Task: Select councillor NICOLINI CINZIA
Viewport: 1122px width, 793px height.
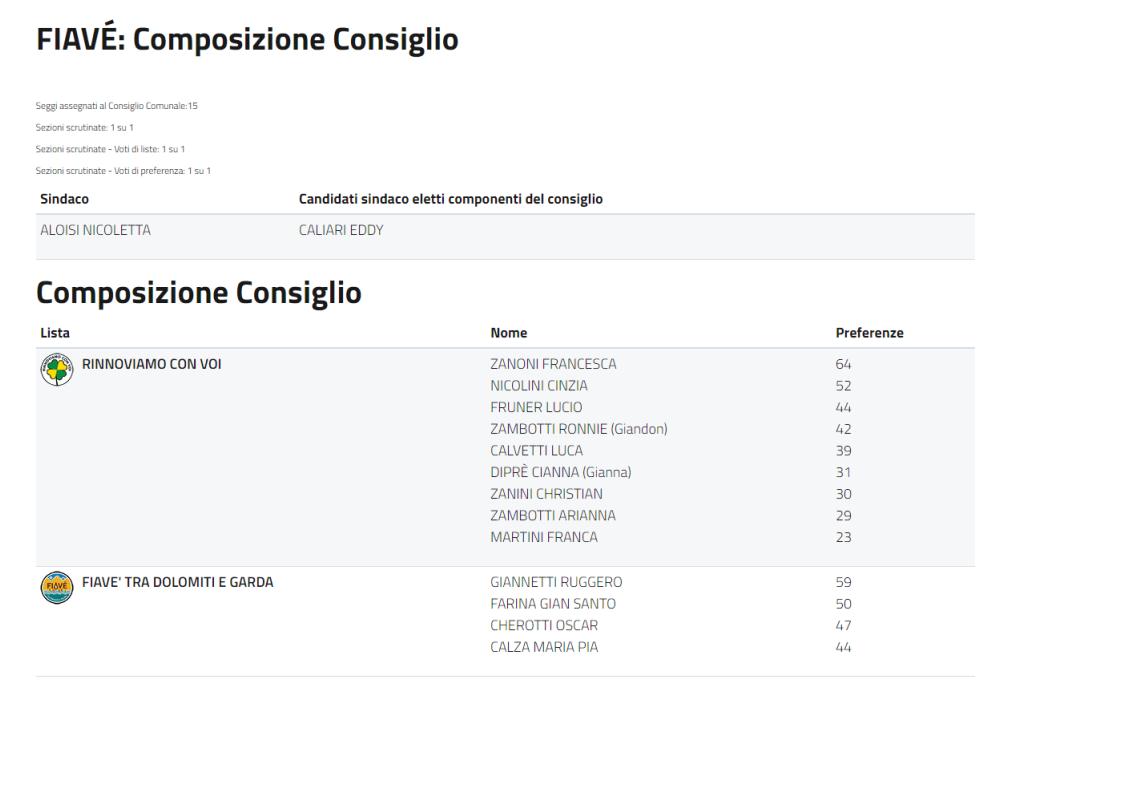Action: point(538,386)
